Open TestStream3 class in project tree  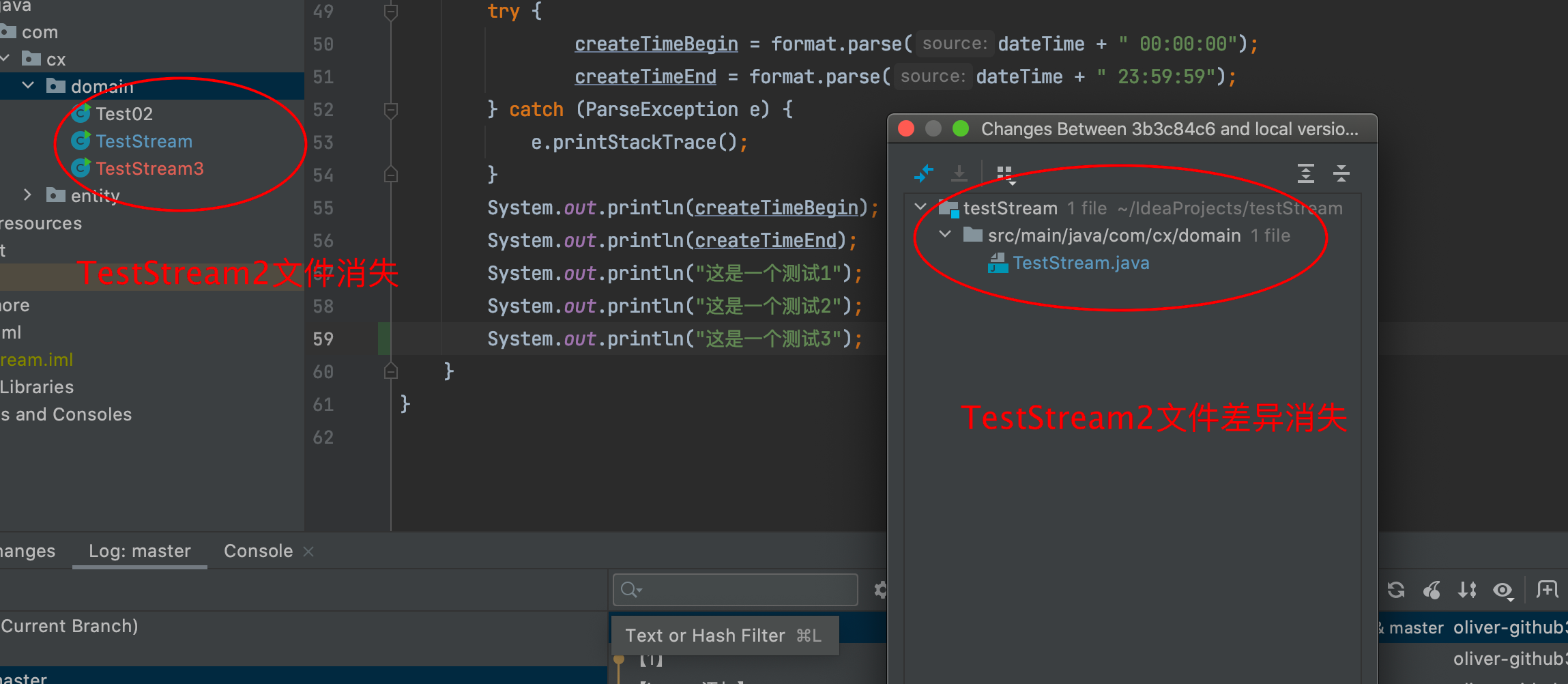point(149,169)
